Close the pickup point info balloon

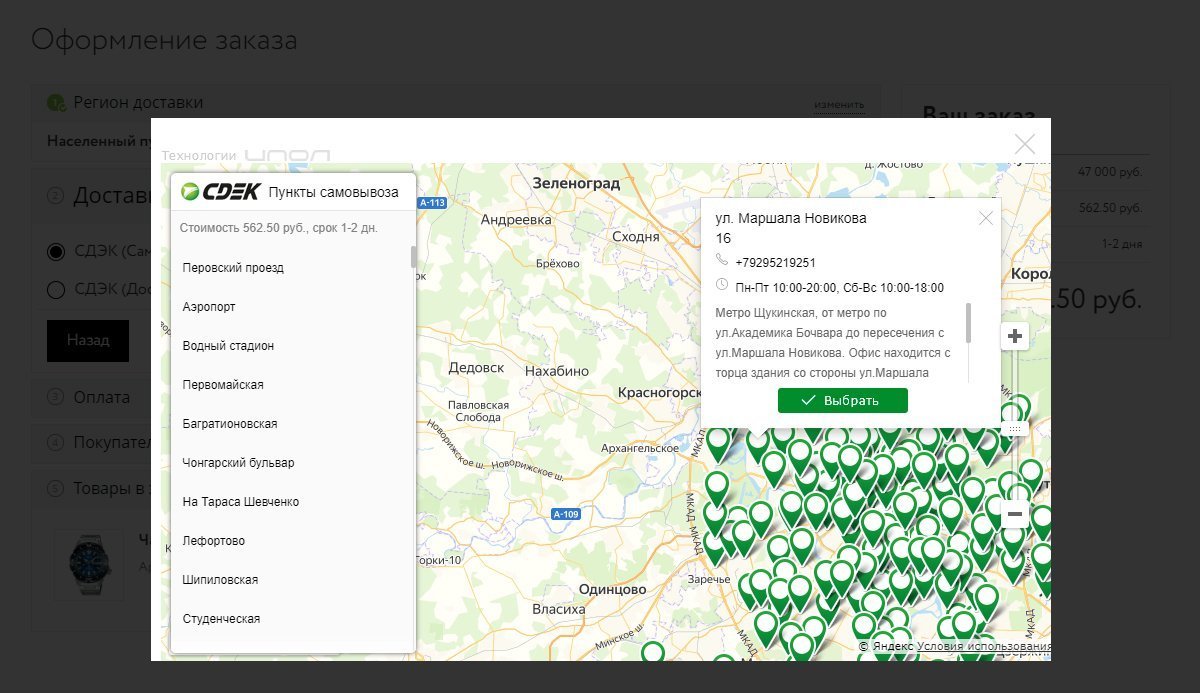[x=986, y=218]
